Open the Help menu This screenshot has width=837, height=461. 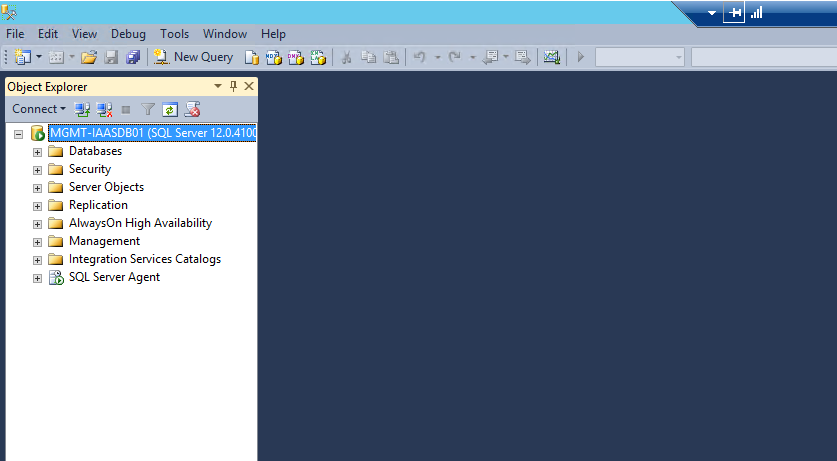[273, 34]
